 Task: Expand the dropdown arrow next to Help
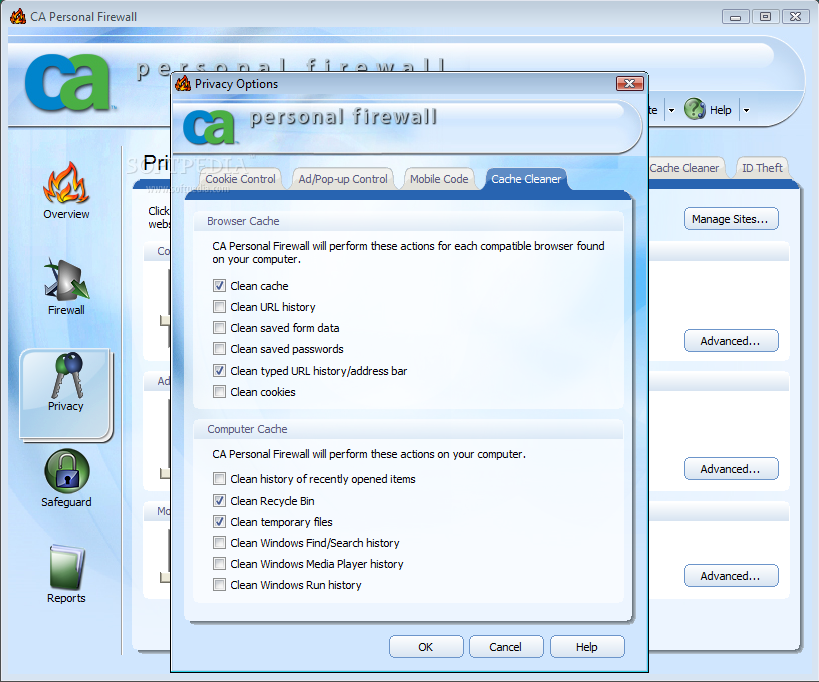[746, 110]
